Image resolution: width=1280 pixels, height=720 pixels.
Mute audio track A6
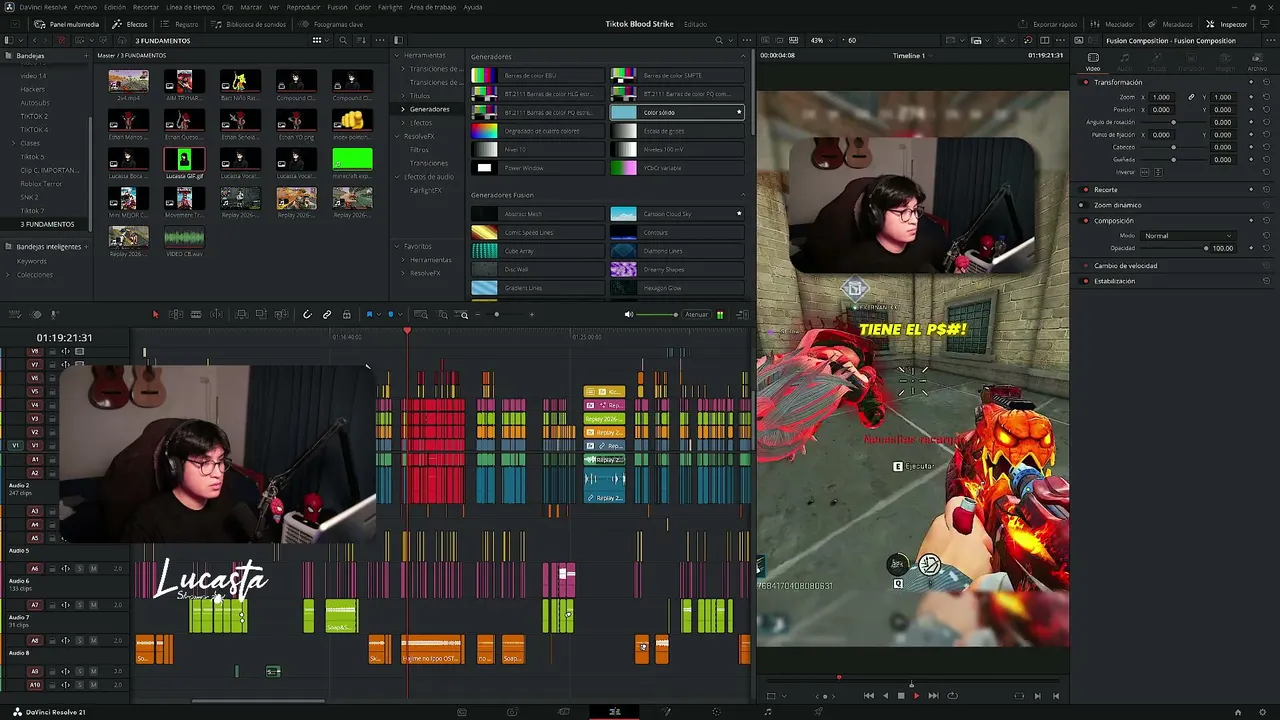[94, 568]
